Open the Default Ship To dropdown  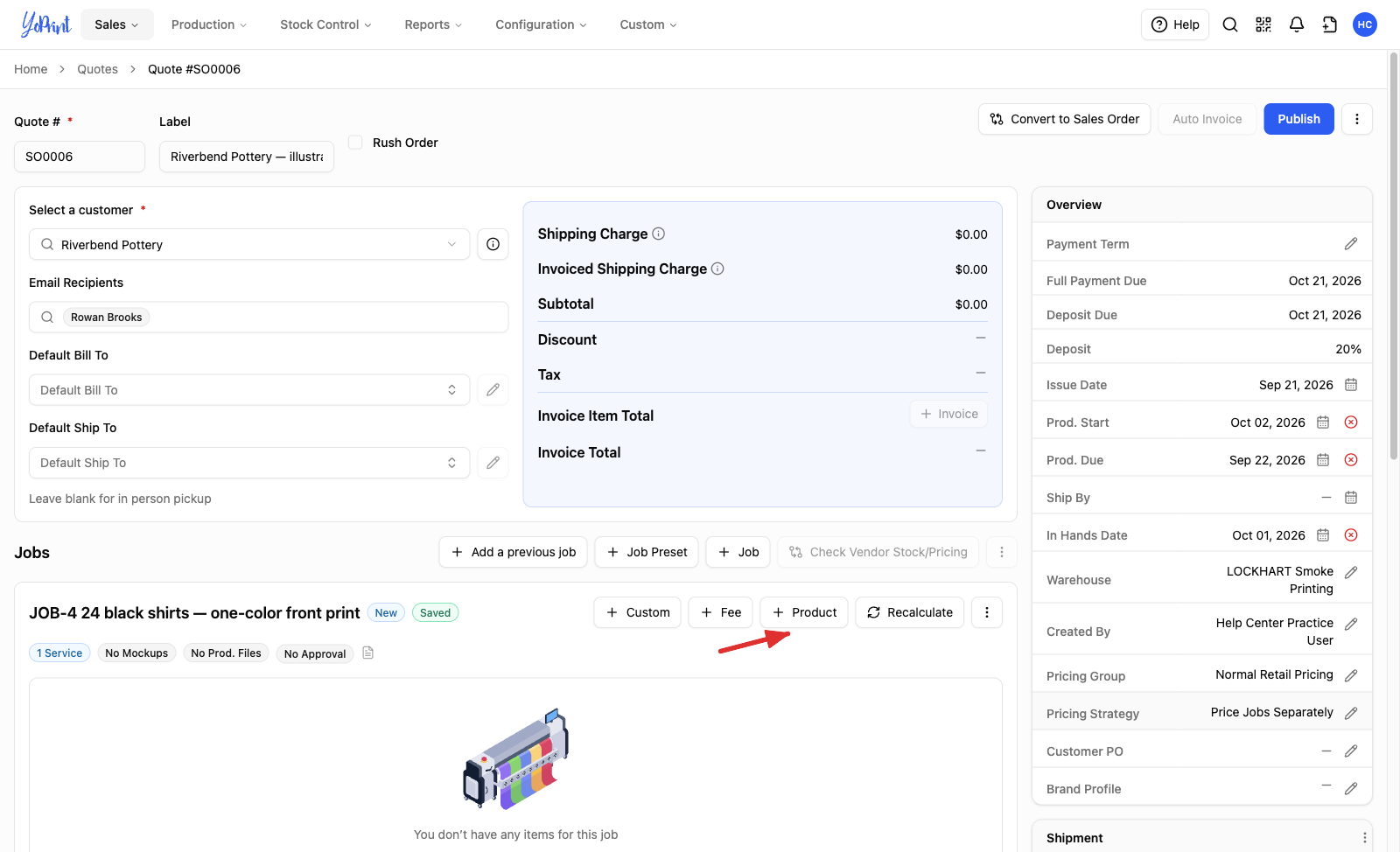pyautogui.click(x=249, y=462)
